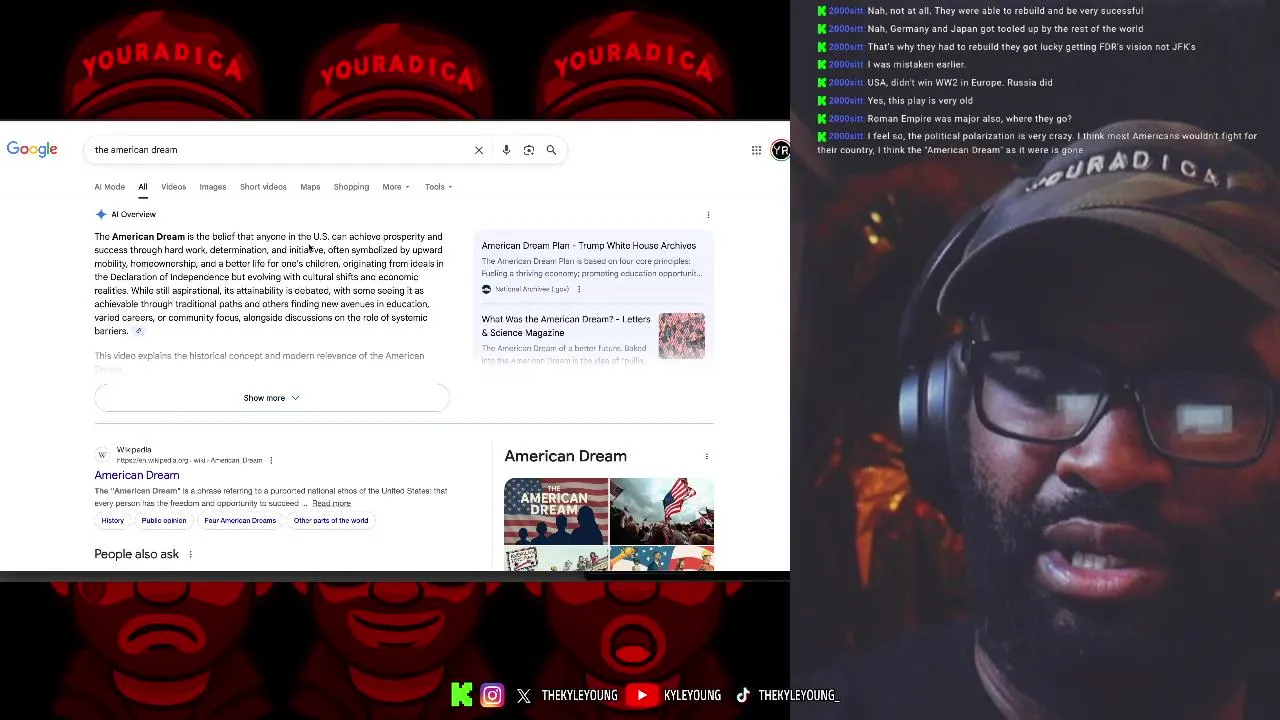1280x720 pixels.
Task: Open AI Overview three-dot options menu
Action: coord(708,215)
